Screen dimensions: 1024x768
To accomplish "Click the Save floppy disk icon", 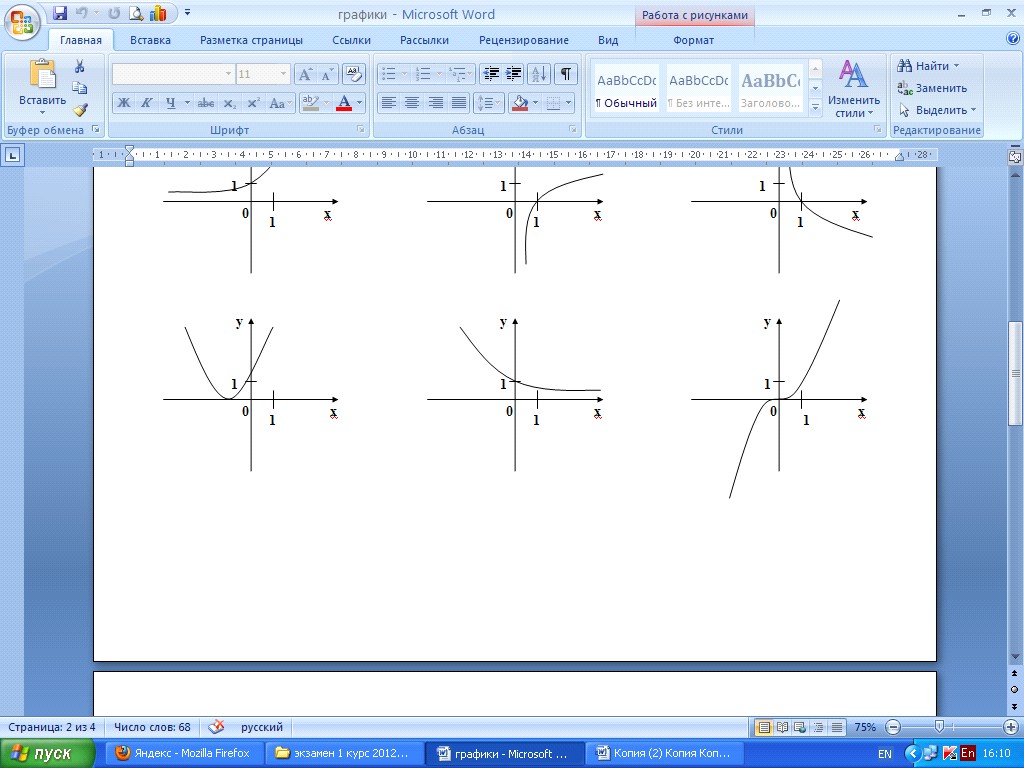I will coord(59,12).
